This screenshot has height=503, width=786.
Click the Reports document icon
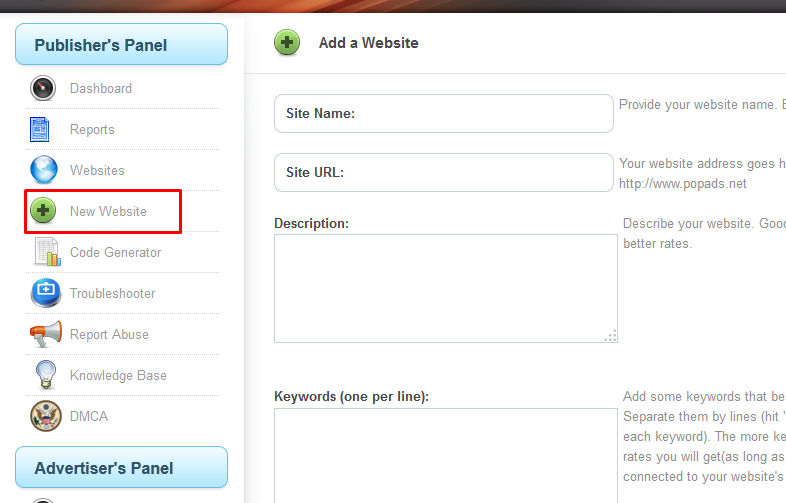(x=40, y=129)
